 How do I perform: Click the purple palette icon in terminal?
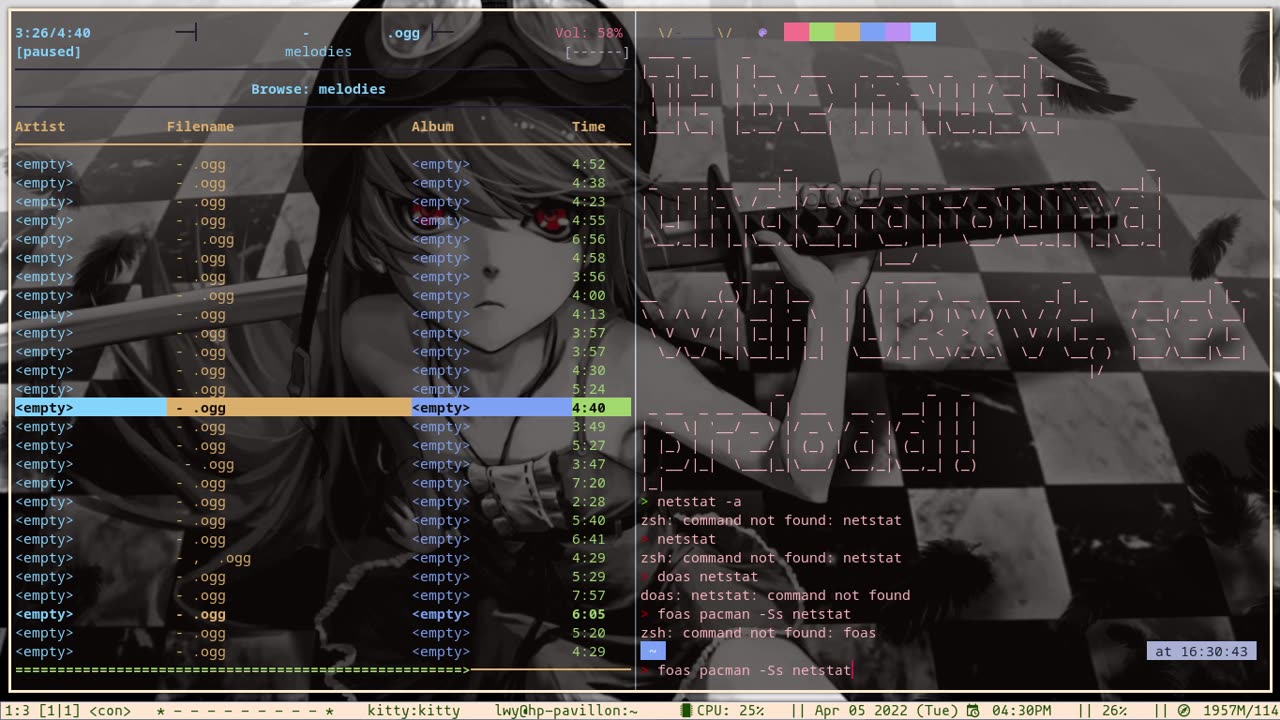(x=763, y=33)
